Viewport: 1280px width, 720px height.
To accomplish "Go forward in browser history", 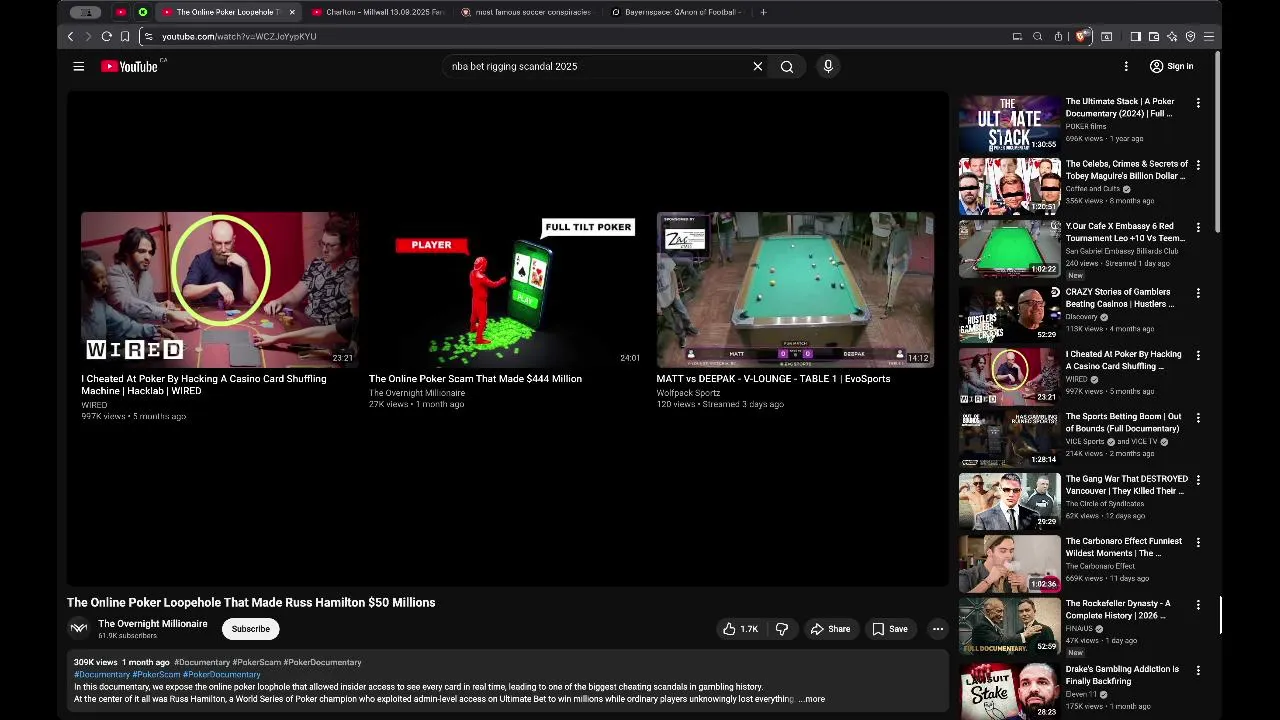I will 88,36.
